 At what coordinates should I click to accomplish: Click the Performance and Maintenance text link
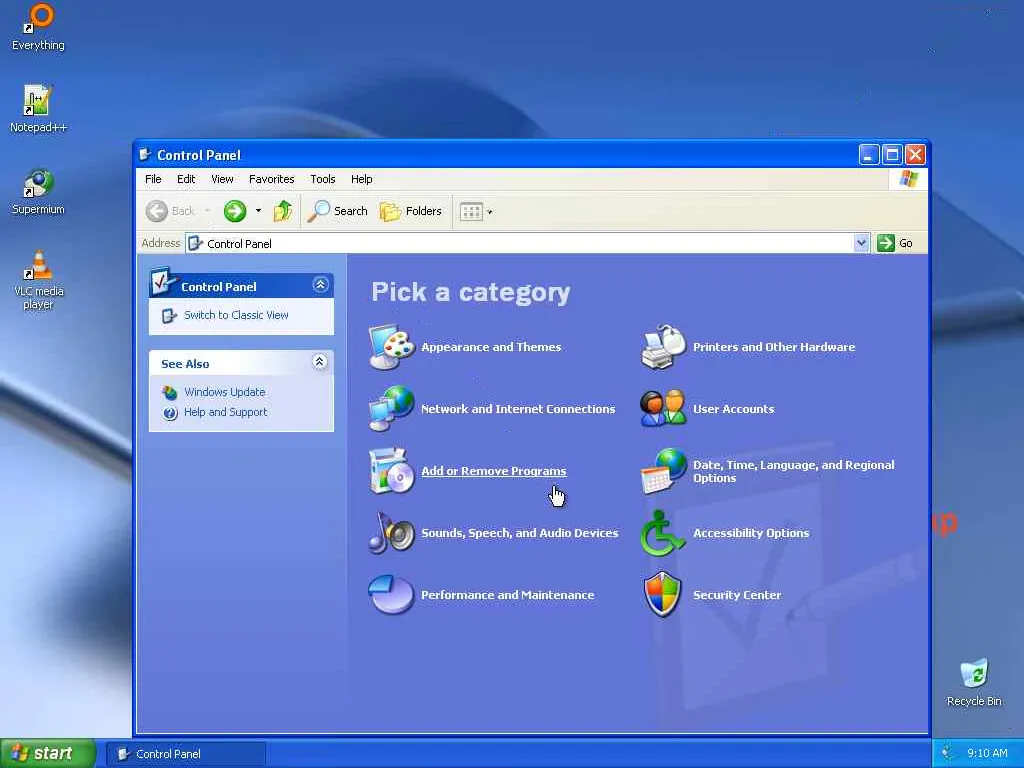click(507, 595)
